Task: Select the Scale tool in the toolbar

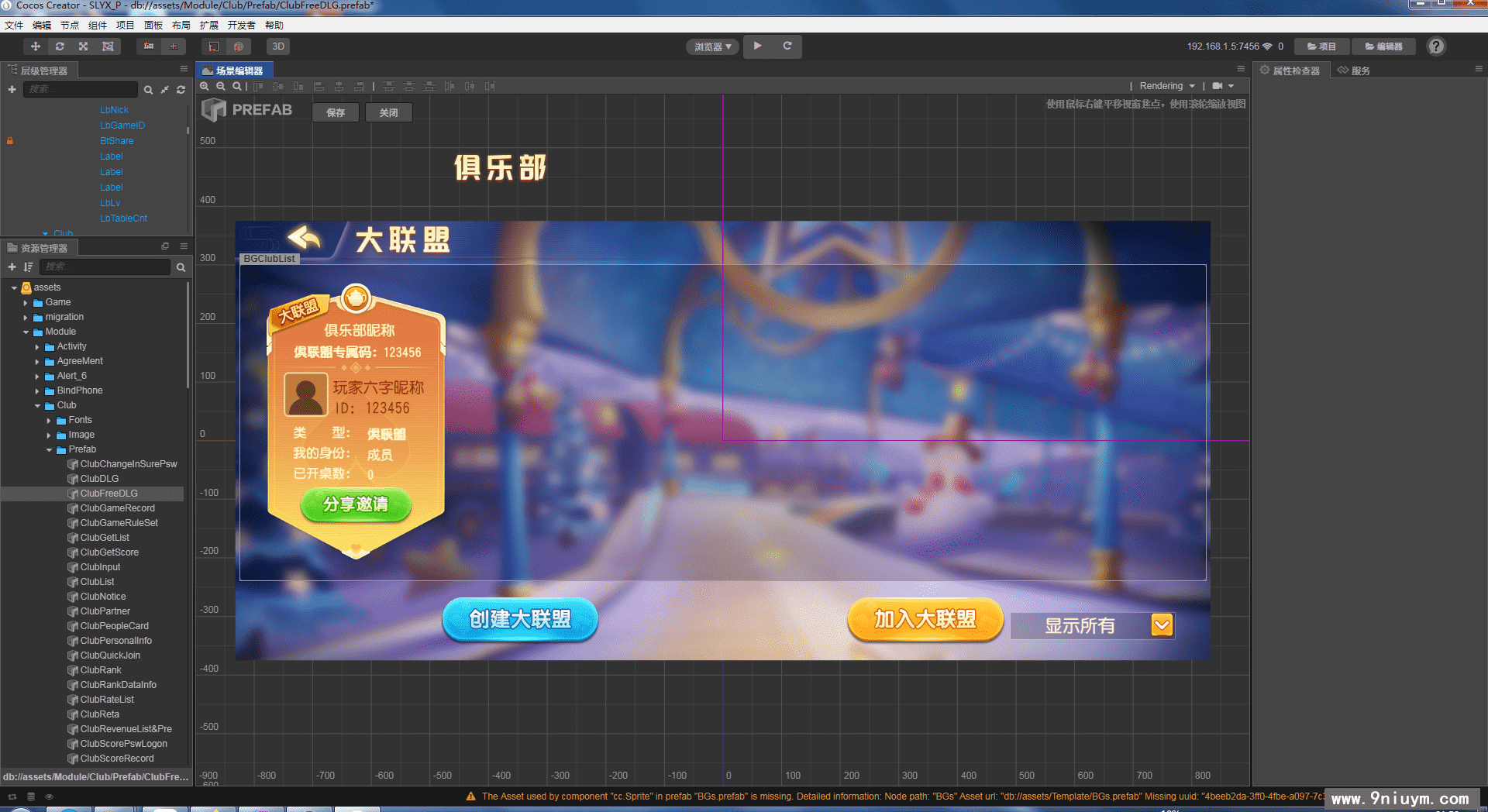Action: tap(83, 46)
